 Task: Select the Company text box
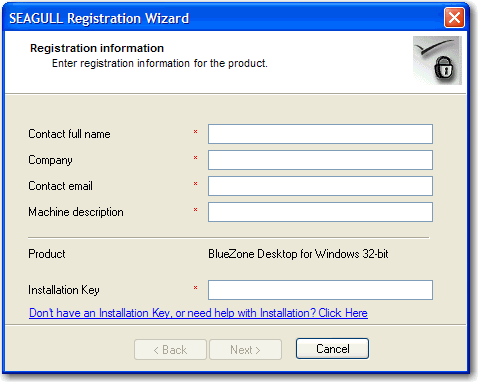point(320,160)
